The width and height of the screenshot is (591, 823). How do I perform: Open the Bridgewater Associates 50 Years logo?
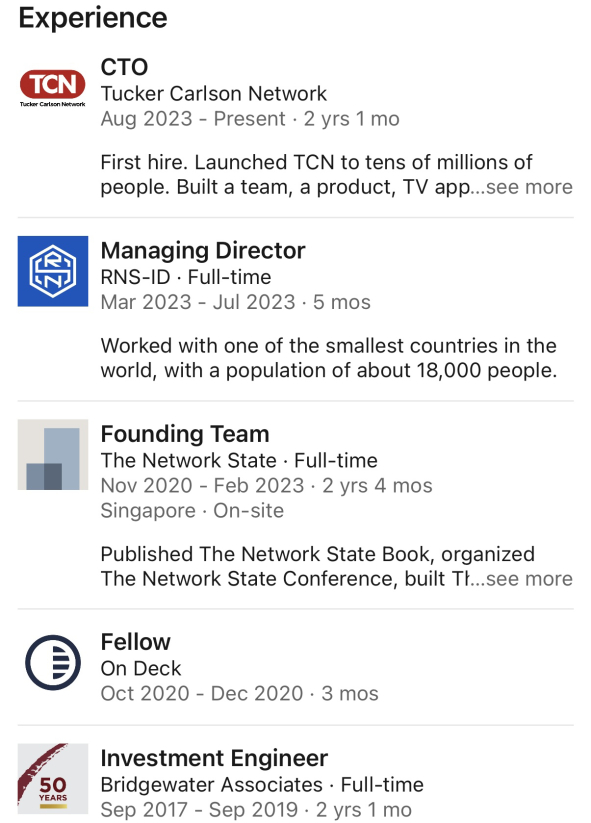pyautogui.click(x=53, y=778)
